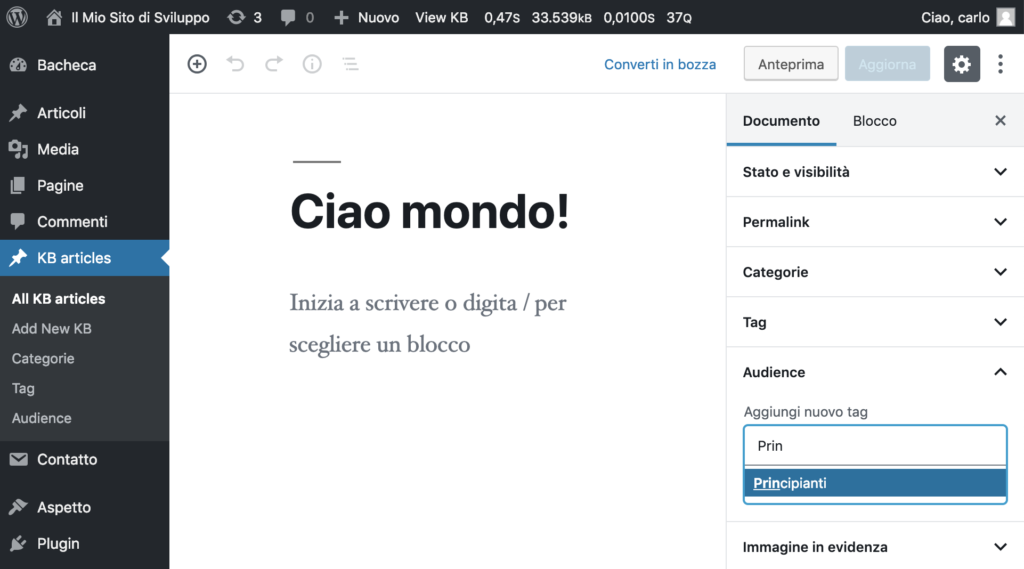The width and height of the screenshot is (1024, 569).
Task: Open Audience submenu link in sidebar
Action: (x=41, y=418)
